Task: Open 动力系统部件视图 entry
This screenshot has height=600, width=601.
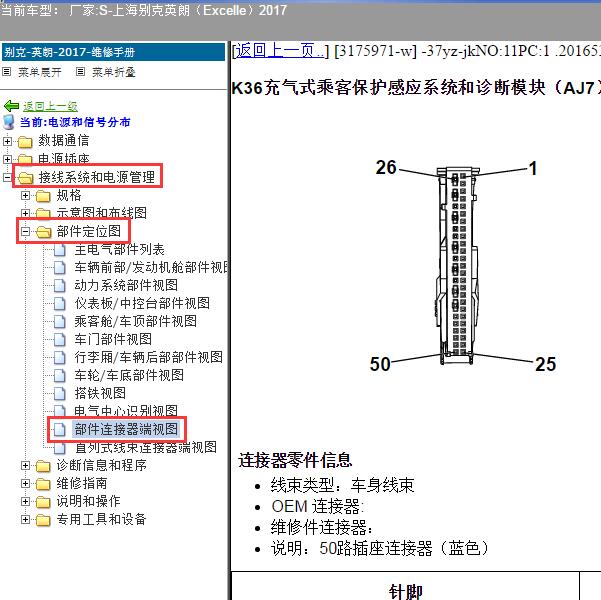Action: coord(126,285)
